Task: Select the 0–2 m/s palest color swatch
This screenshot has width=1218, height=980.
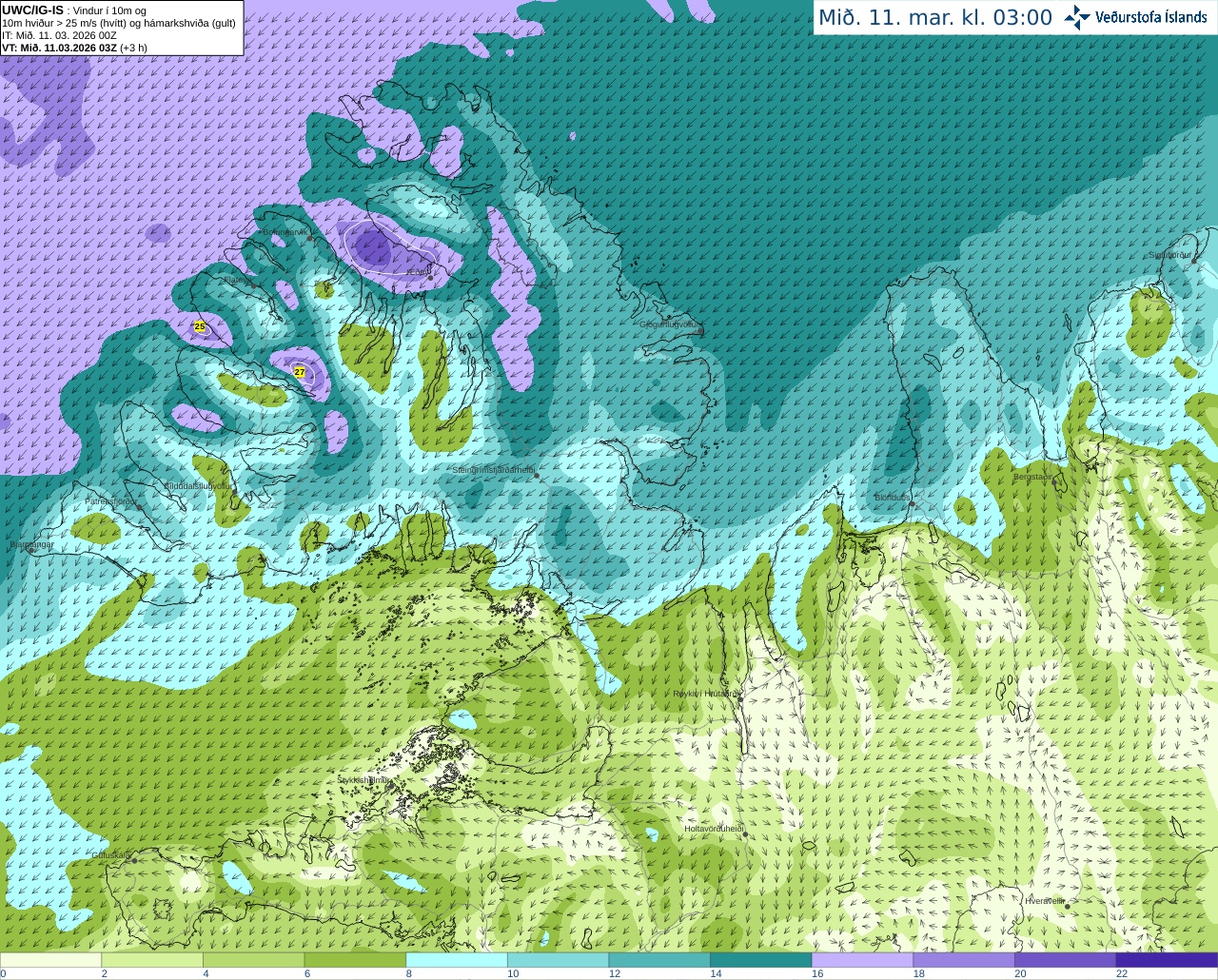Action: click(50, 960)
